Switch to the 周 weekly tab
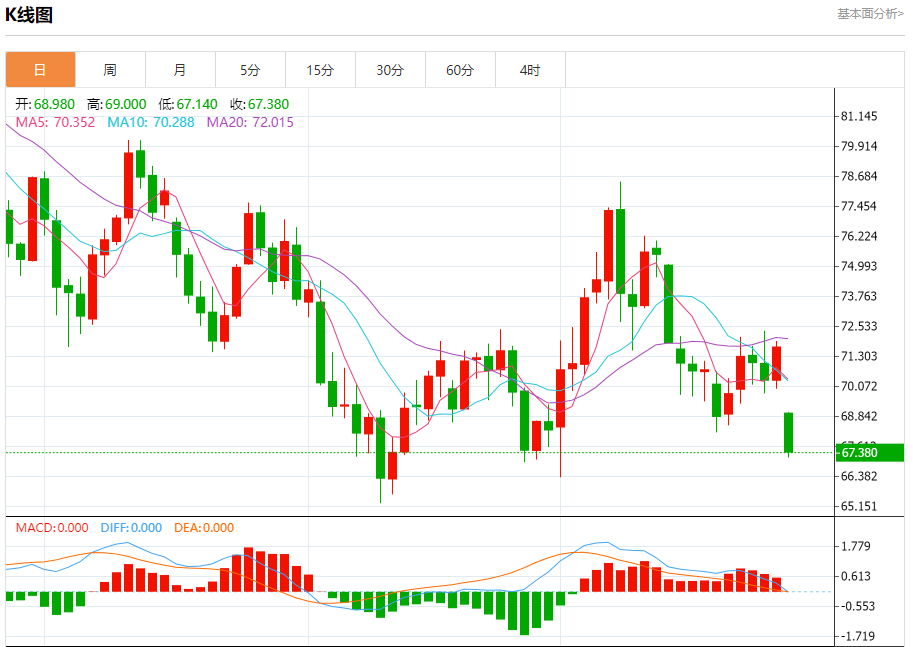The width and height of the screenshot is (913, 647). tap(110, 70)
